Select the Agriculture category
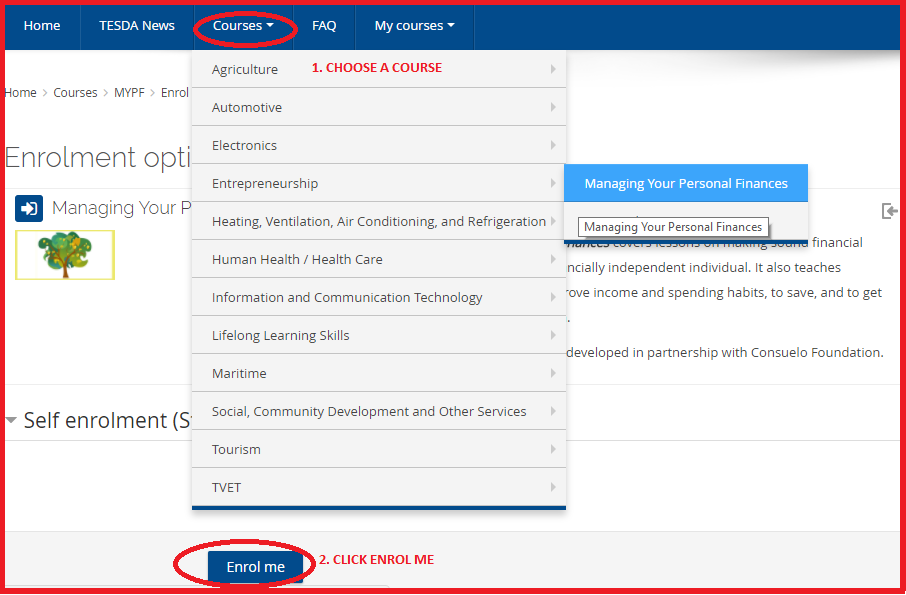The image size is (906, 595). pyautogui.click(x=378, y=69)
